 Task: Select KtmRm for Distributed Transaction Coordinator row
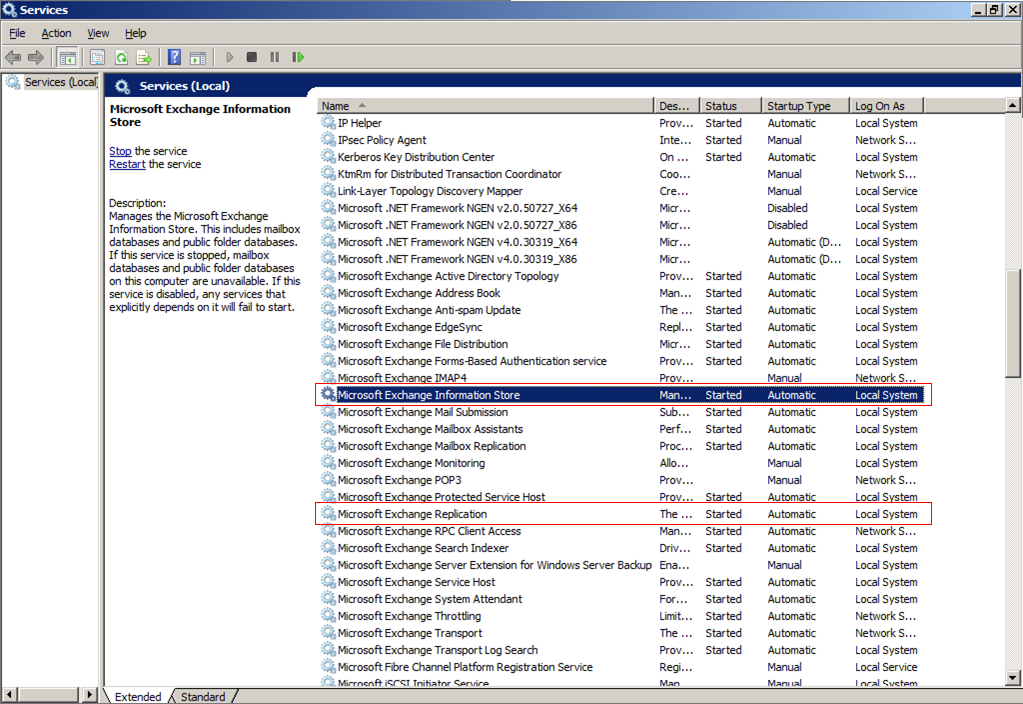pos(622,174)
